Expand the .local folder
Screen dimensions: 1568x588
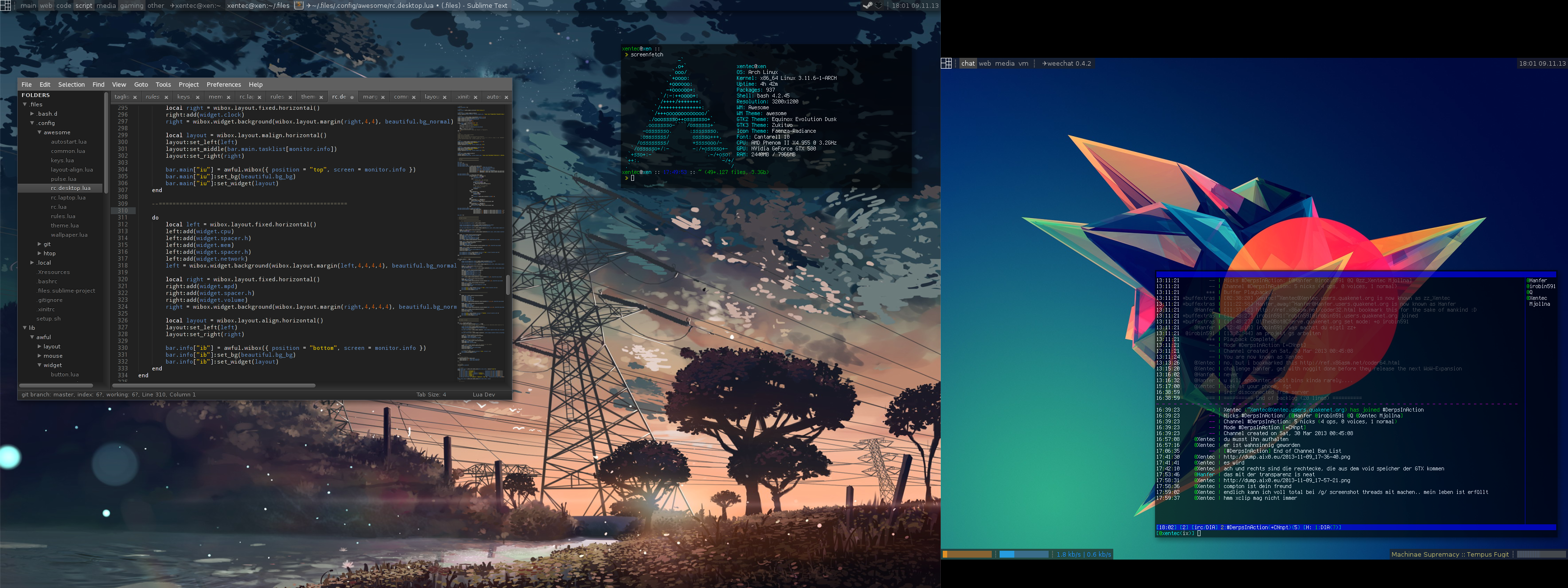32,263
